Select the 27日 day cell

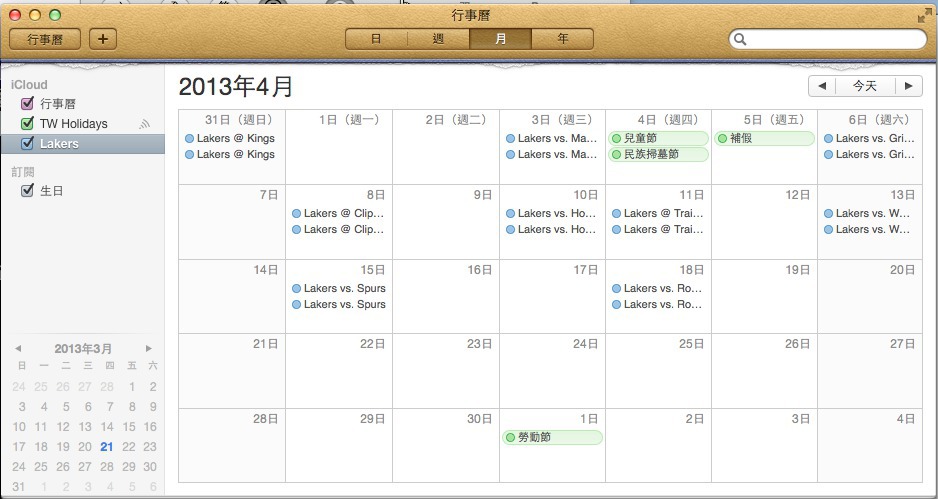point(870,371)
